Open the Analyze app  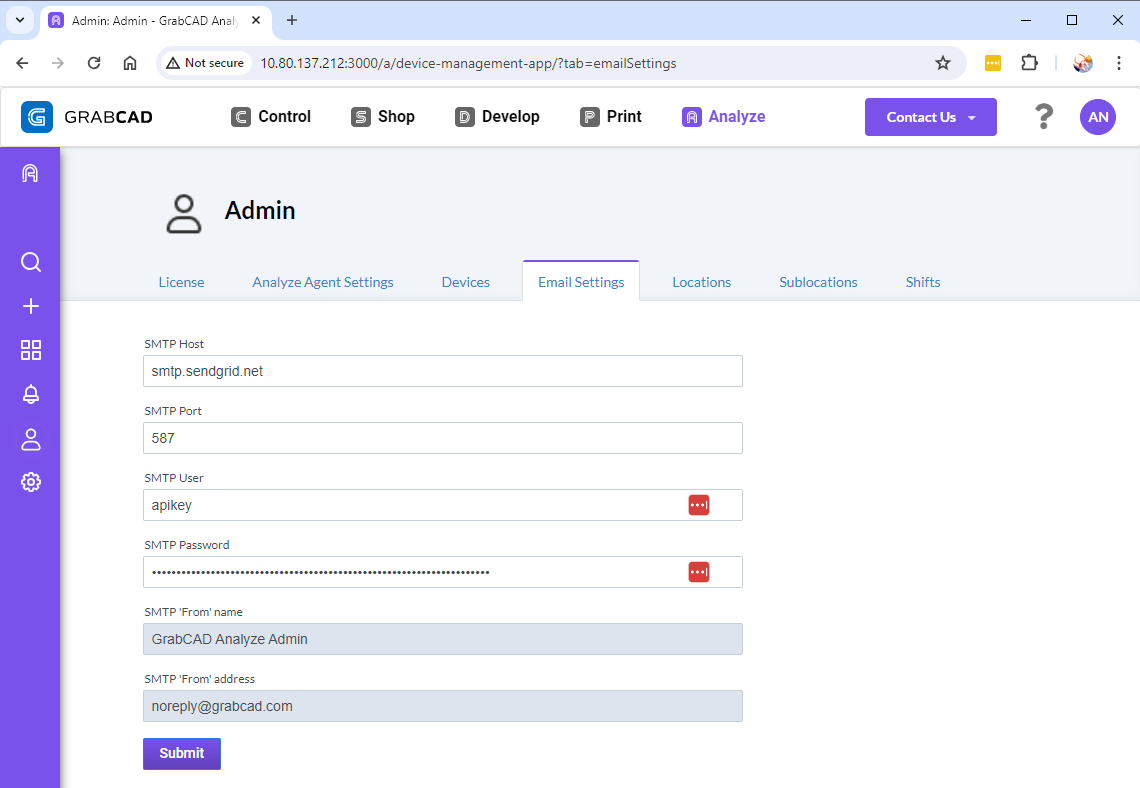[x=723, y=116]
